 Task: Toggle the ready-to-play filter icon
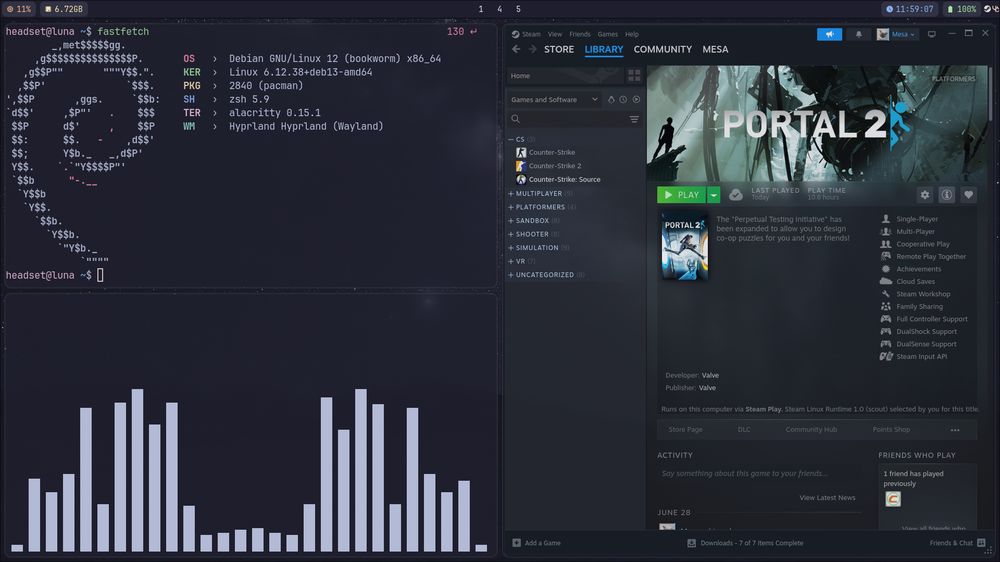click(x=636, y=100)
